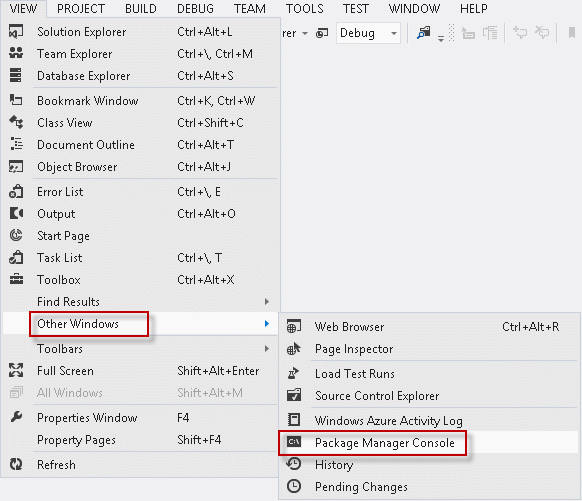Open the HELP menu
This screenshot has height=501, width=582.
coord(474,8)
